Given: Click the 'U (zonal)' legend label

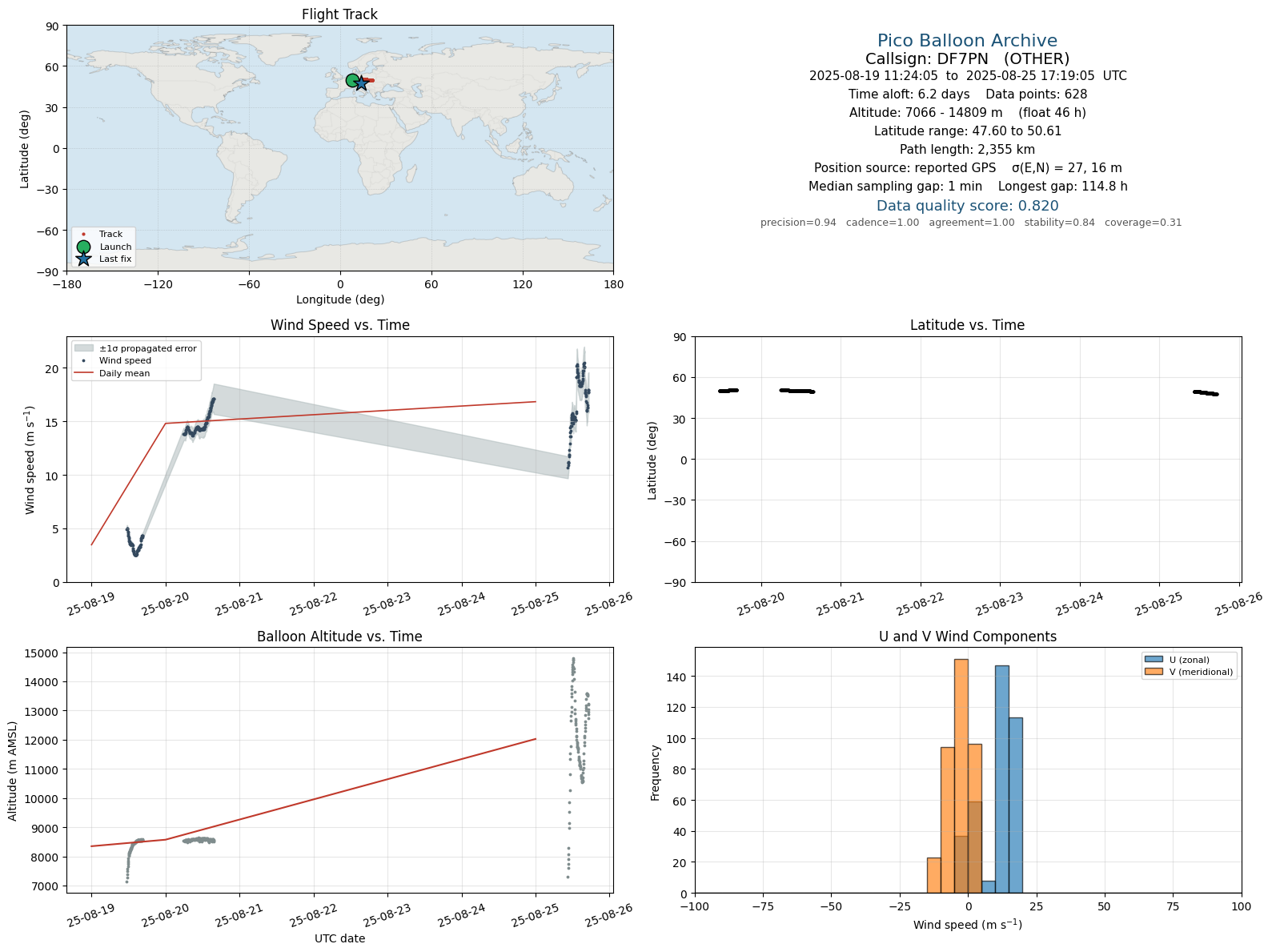Looking at the screenshot, I should (x=1190, y=660).
